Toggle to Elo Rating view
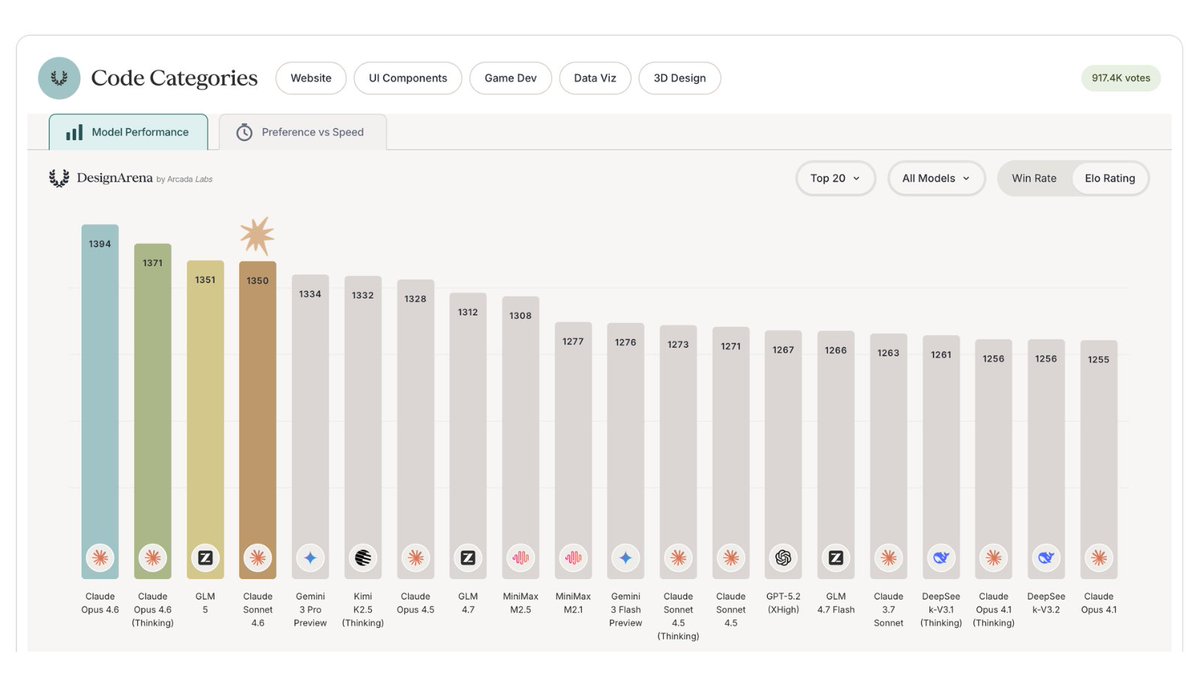The image size is (1200, 675). click(1109, 177)
